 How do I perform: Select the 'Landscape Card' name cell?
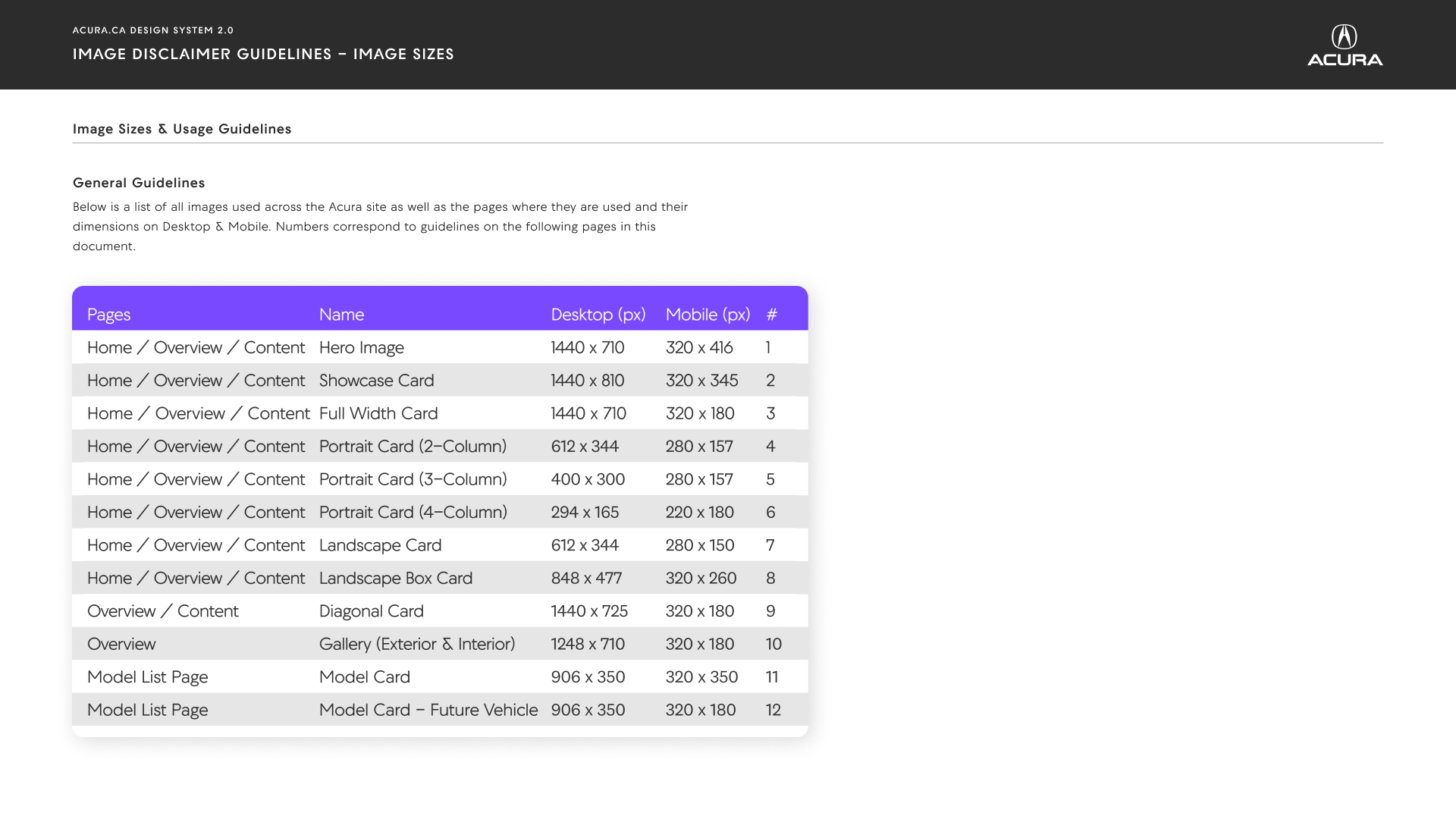[x=380, y=545]
